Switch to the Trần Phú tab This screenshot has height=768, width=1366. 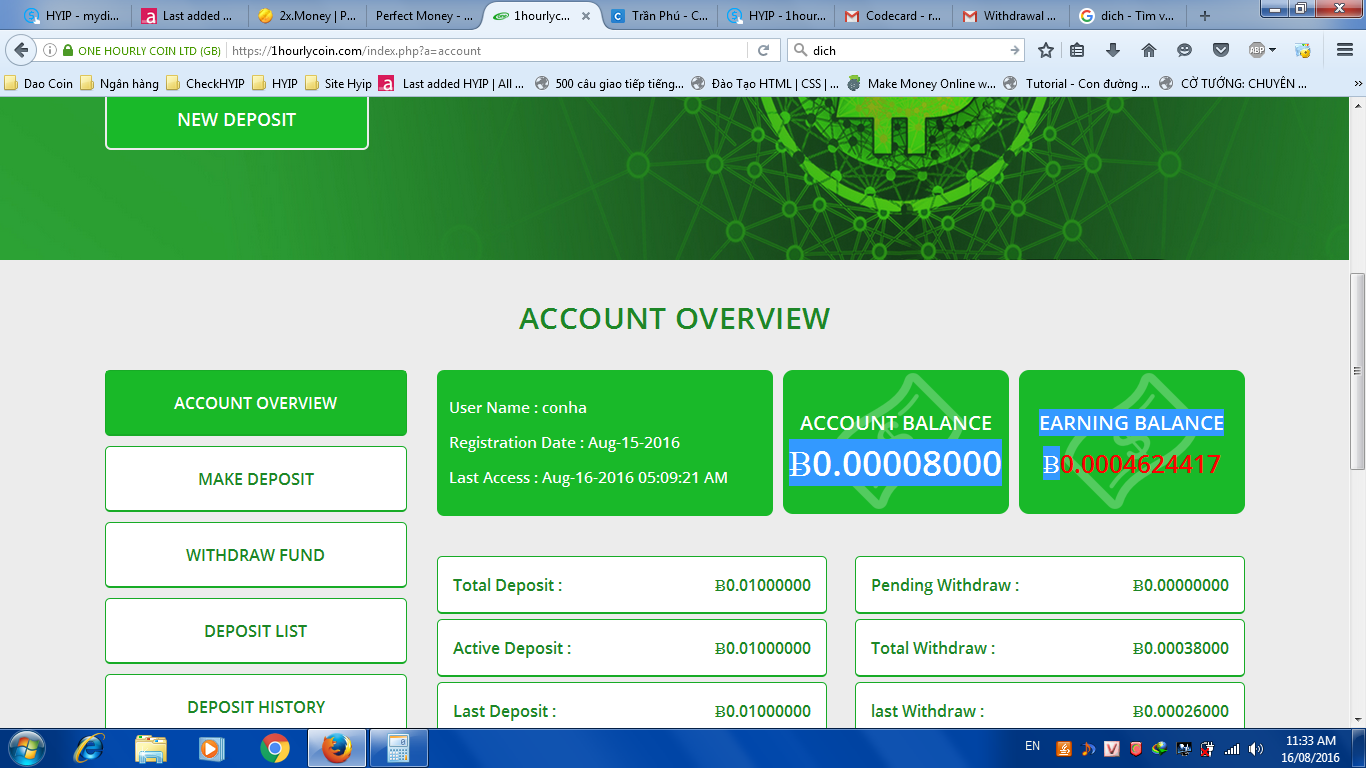660,16
